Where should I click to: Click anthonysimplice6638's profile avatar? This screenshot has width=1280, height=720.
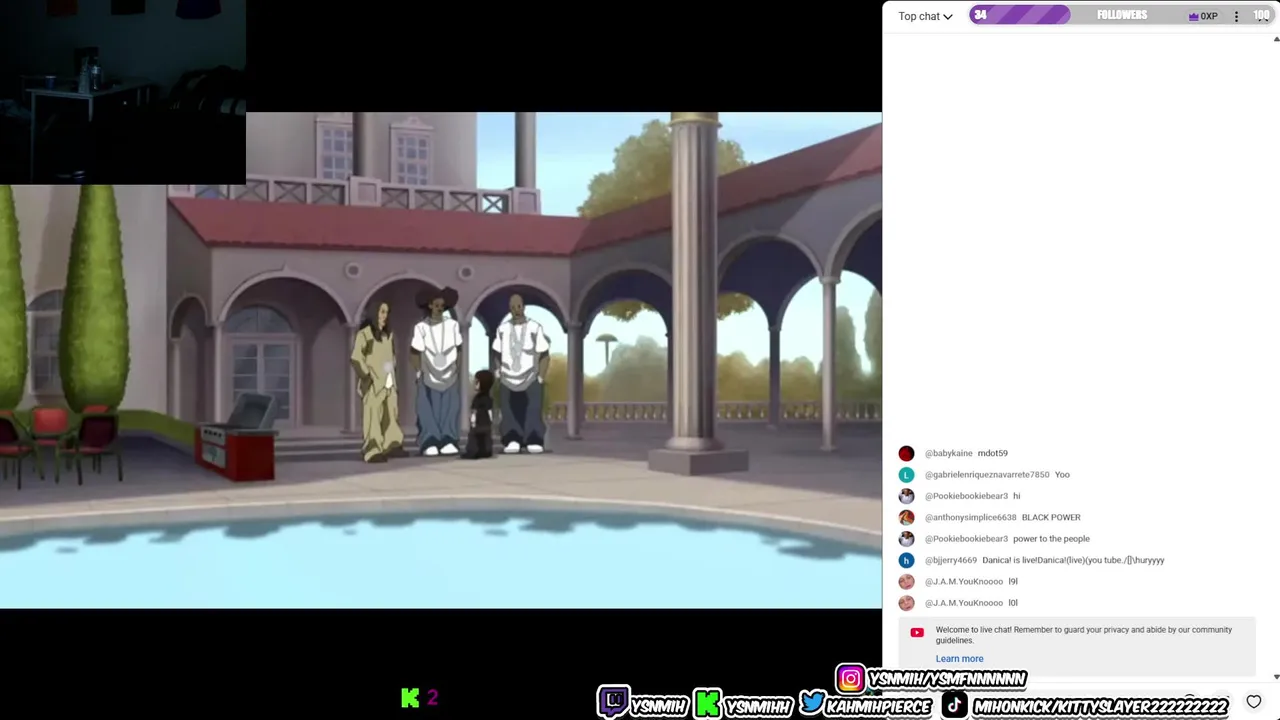906,517
